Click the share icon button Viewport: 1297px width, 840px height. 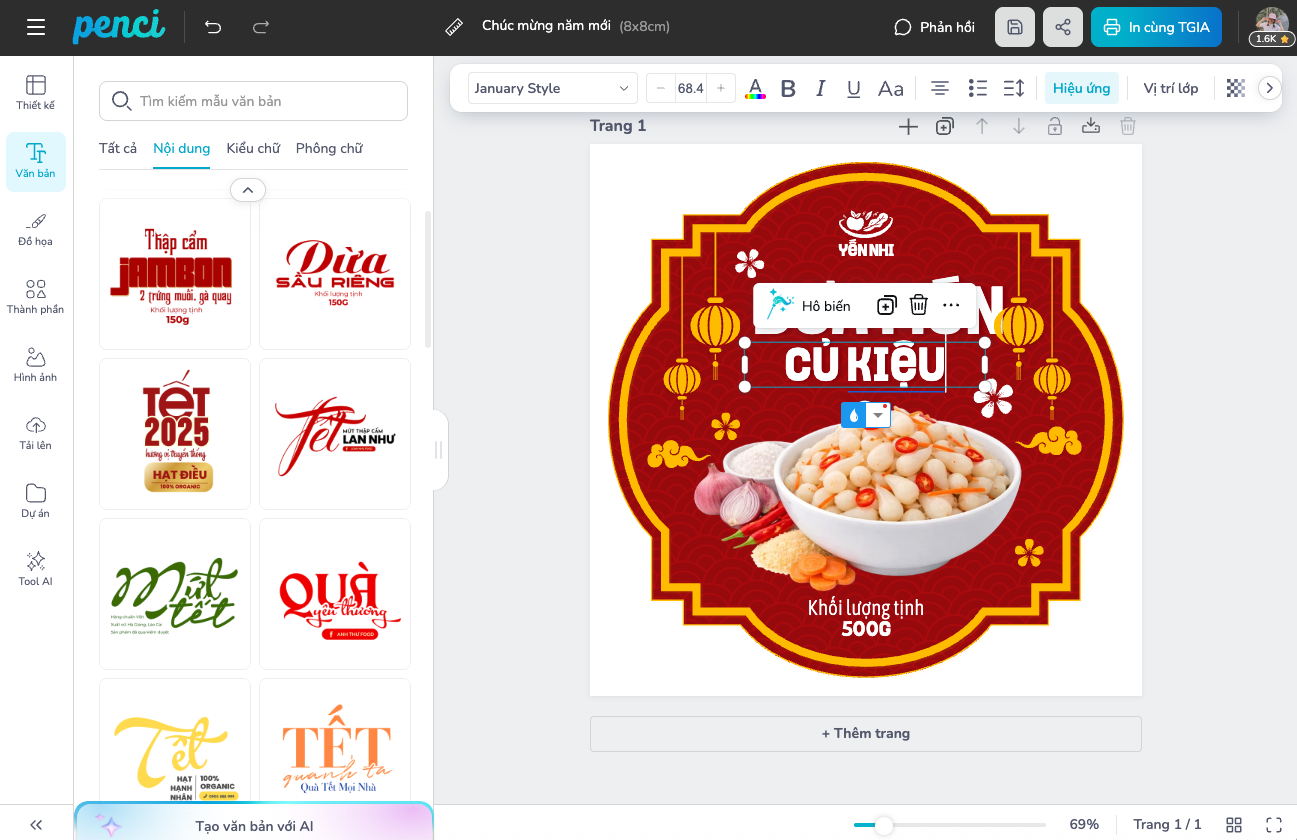tap(1063, 27)
